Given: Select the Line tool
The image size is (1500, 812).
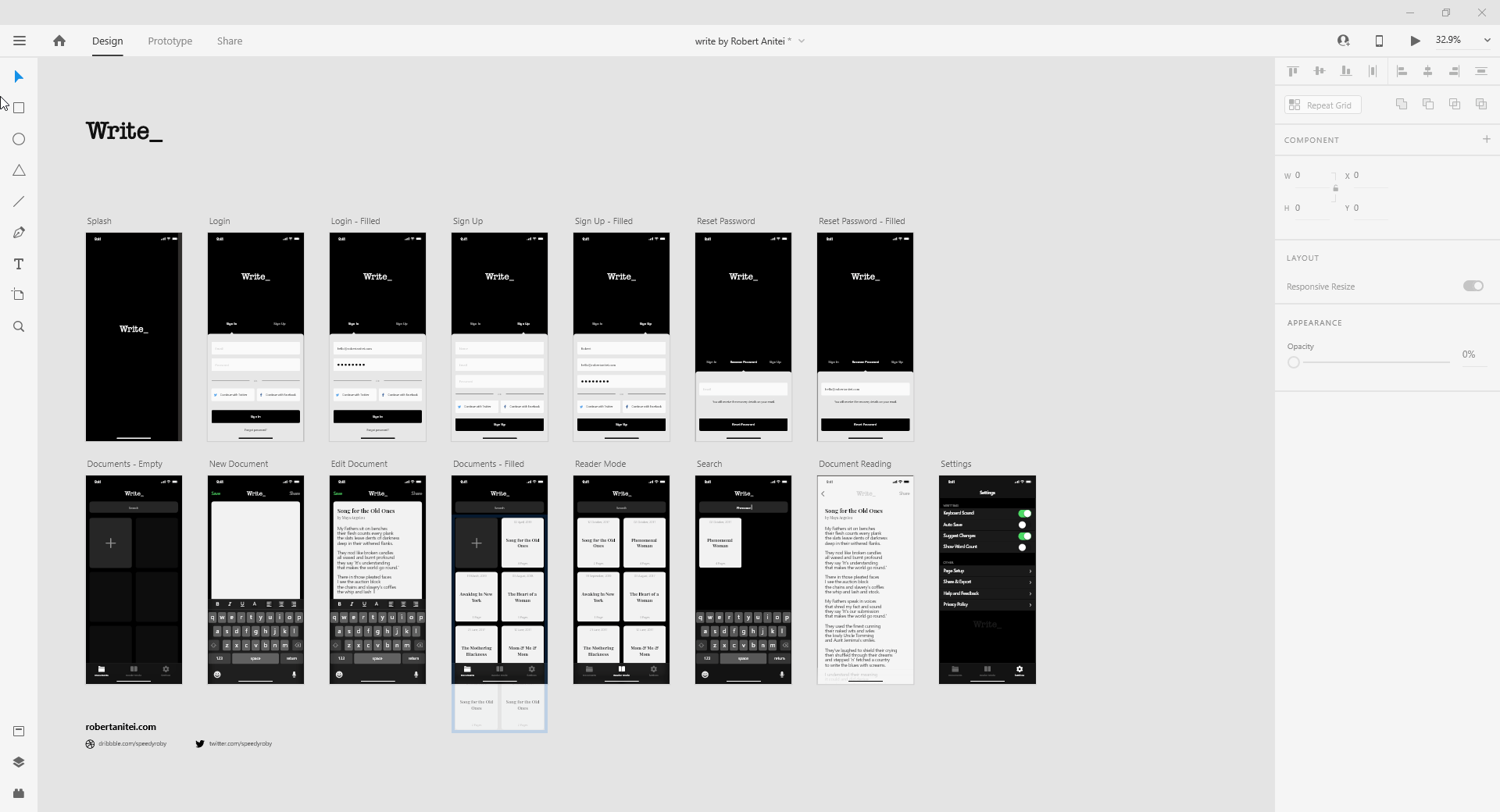Looking at the screenshot, I should (19, 201).
